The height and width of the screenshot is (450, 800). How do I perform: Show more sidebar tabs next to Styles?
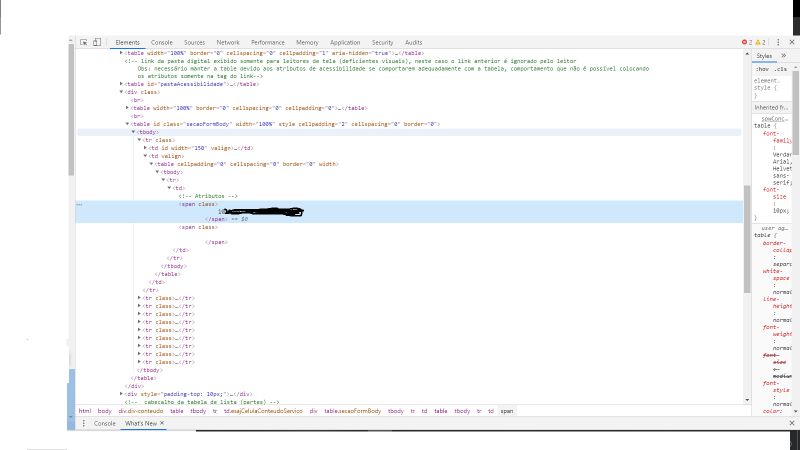point(784,56)
